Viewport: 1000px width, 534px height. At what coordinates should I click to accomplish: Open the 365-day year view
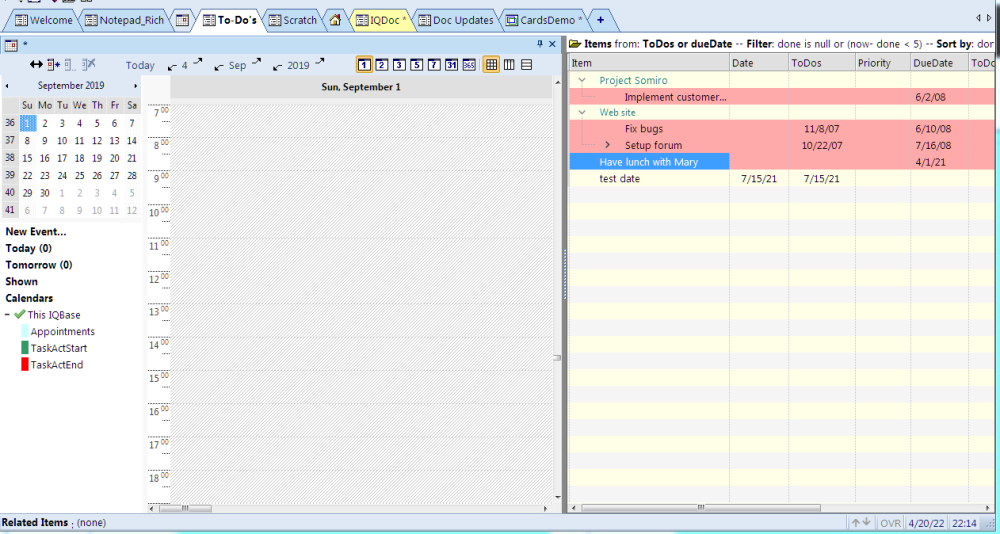click(x=469, y=65)
